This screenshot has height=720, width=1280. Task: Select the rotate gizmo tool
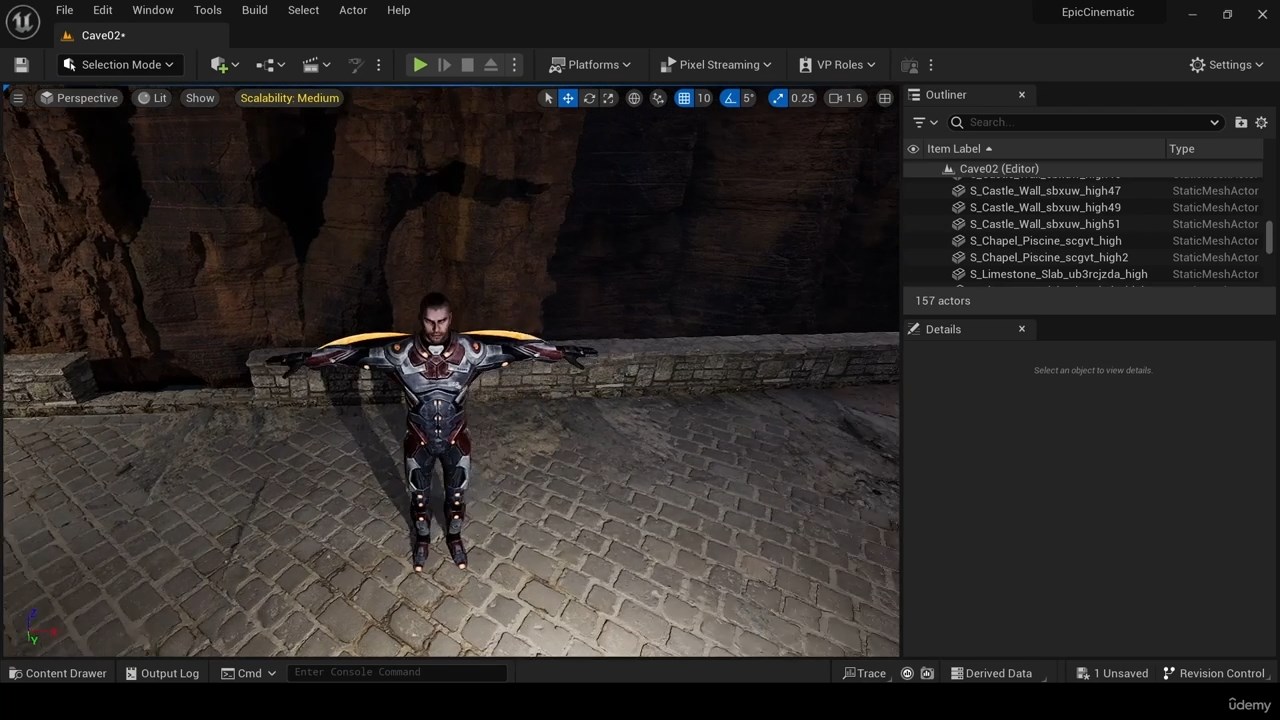coord(589,98)
